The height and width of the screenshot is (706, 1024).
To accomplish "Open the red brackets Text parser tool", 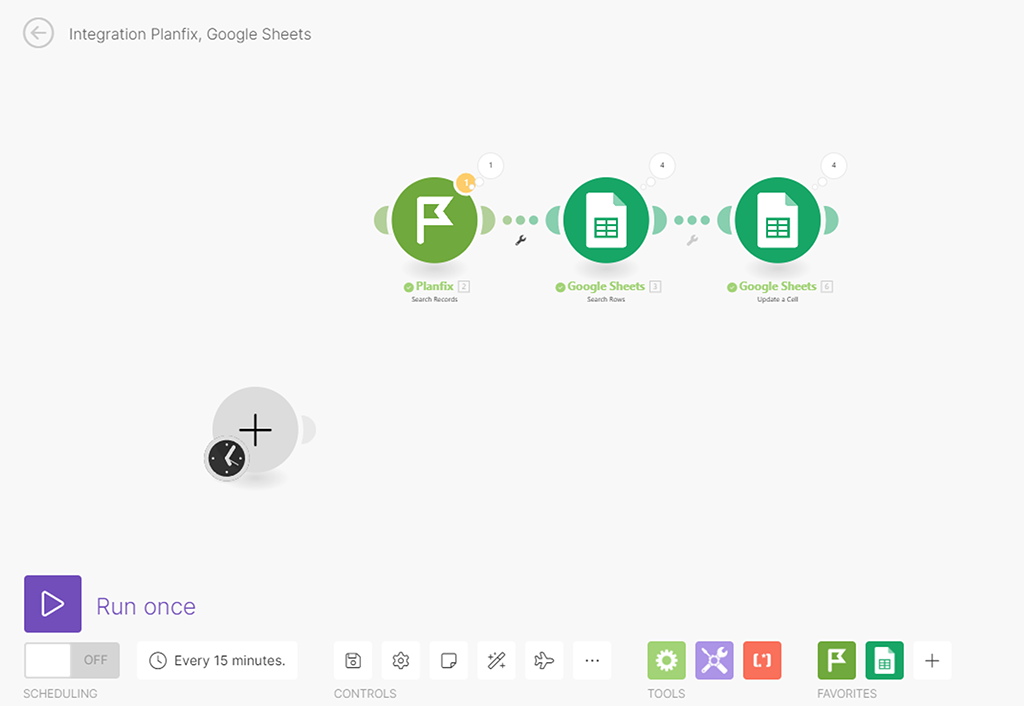I will [762, 660].
